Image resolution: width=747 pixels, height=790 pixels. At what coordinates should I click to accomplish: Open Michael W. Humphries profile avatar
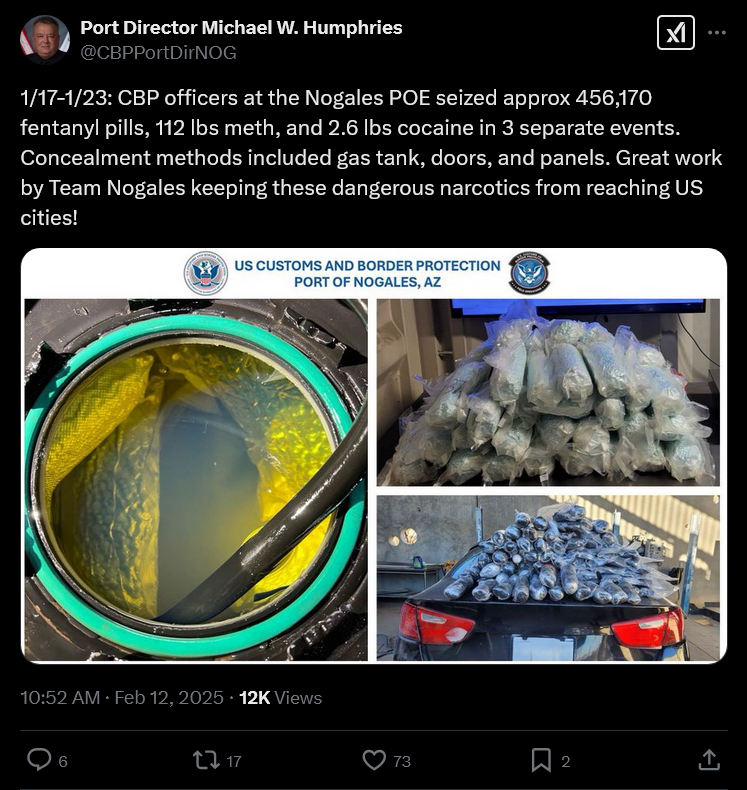point(45,39)
